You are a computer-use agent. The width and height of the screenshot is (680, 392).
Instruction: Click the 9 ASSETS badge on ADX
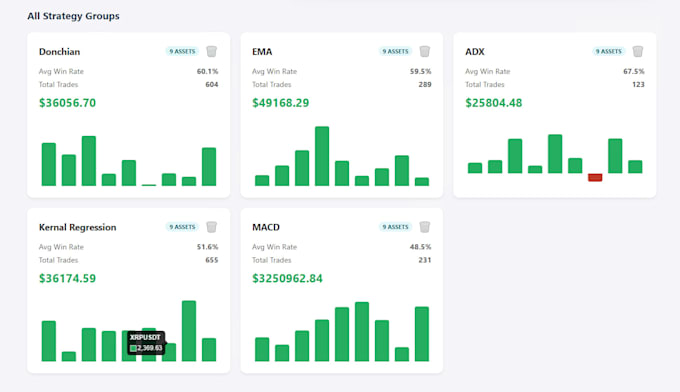click(x=608, y=52)
